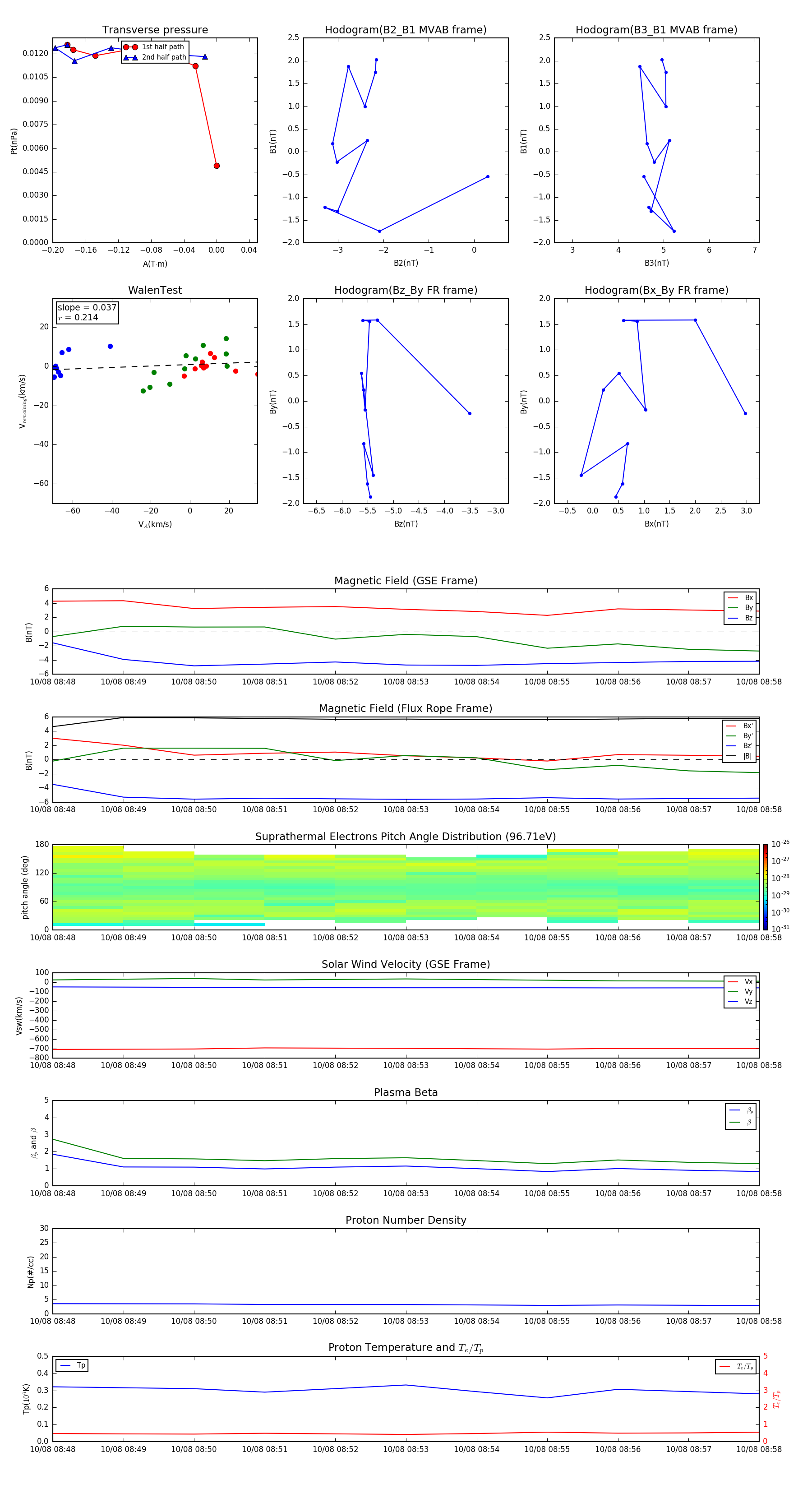Click the 'pitch angle (deg)' axis label
Image resolution: width=812 pixels, height=1489 pixels.
pos(25,887)
